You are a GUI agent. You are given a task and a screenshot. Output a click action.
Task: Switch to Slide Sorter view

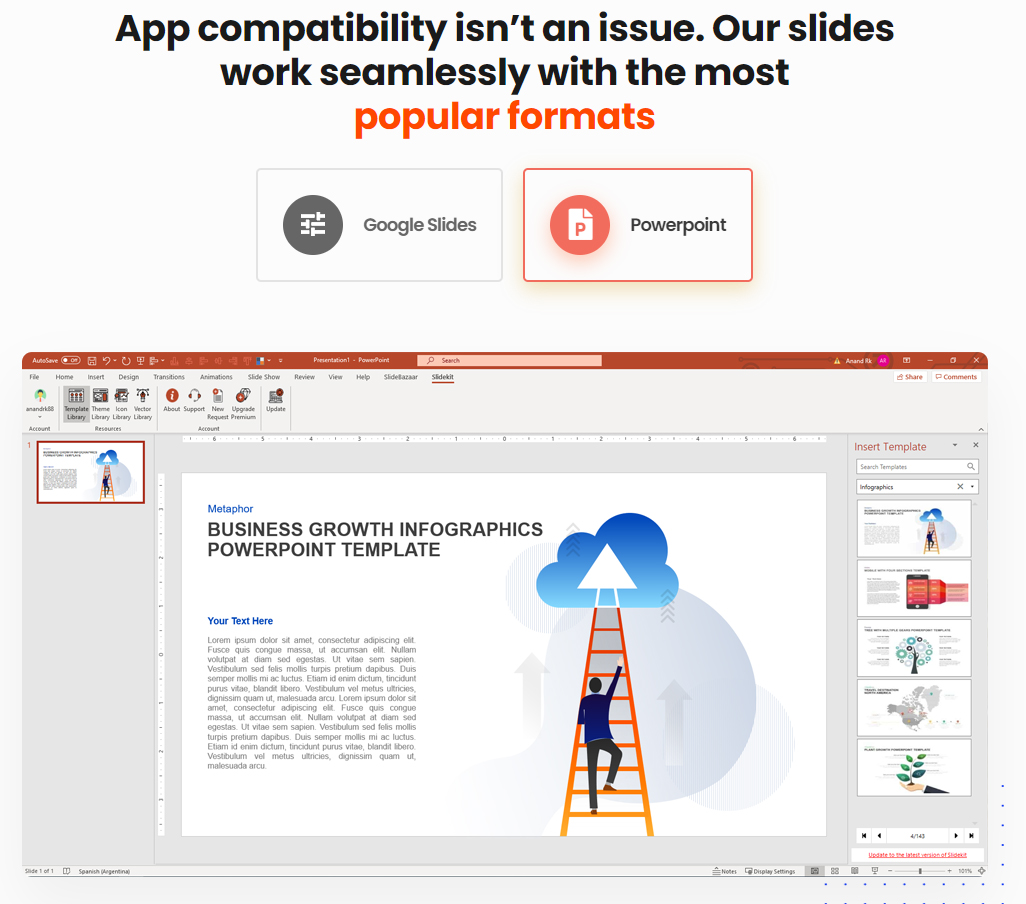(835, 871)
